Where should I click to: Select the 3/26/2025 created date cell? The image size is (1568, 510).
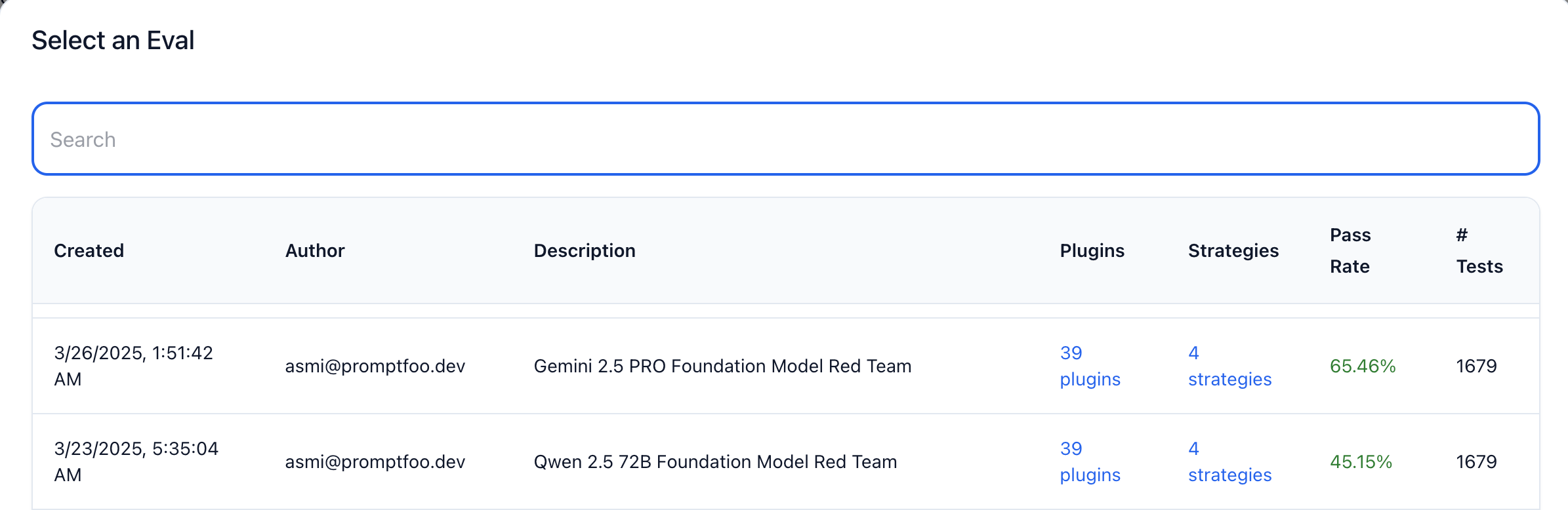pos(133,366)
